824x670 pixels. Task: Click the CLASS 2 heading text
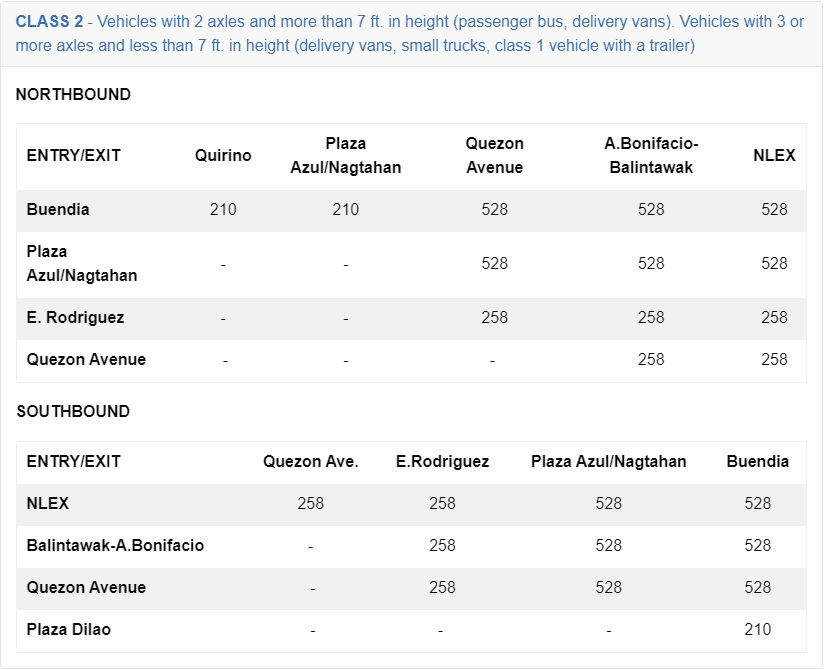[49, 21]
